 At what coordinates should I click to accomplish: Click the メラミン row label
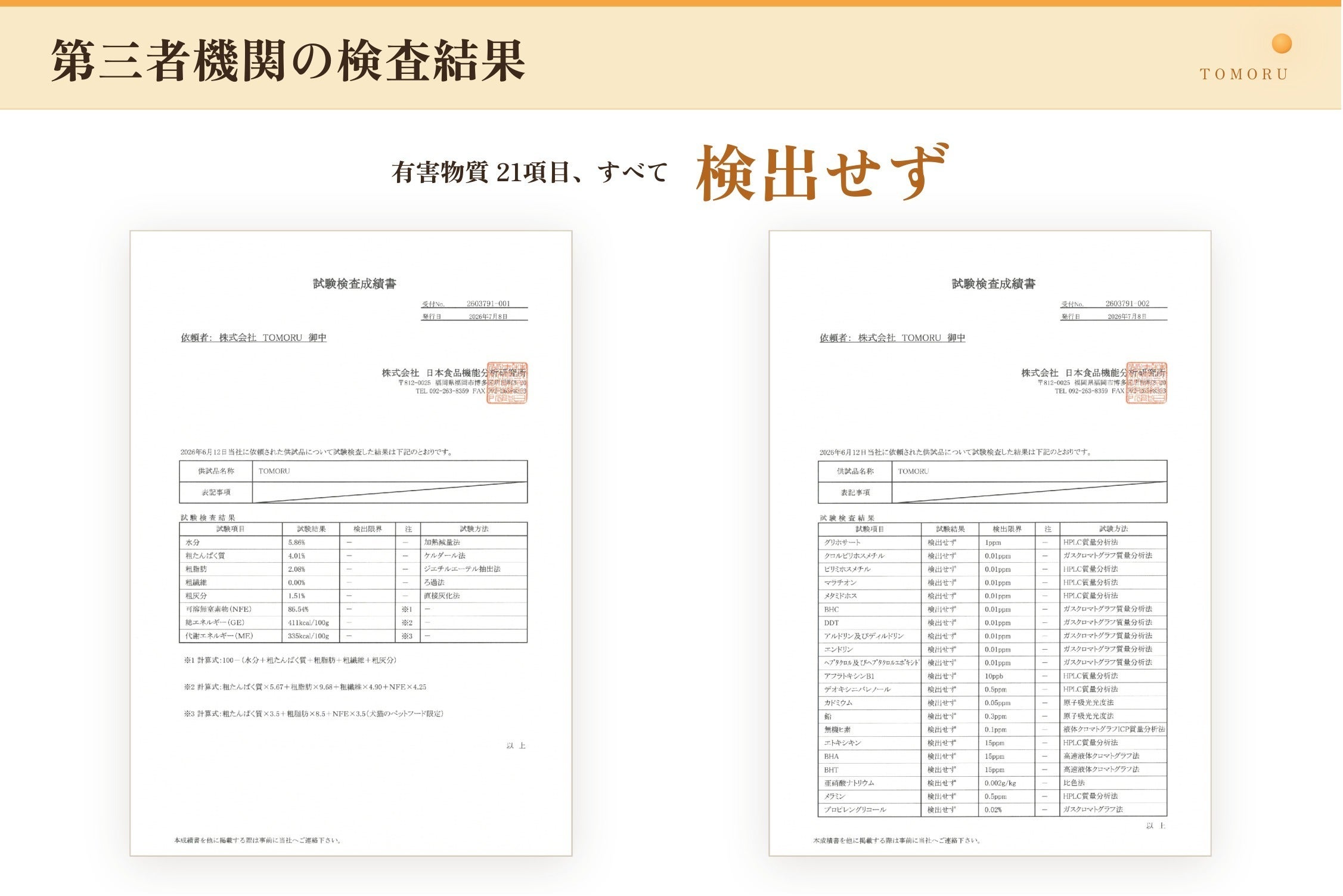pyautogui.click(x=835, y=796)
